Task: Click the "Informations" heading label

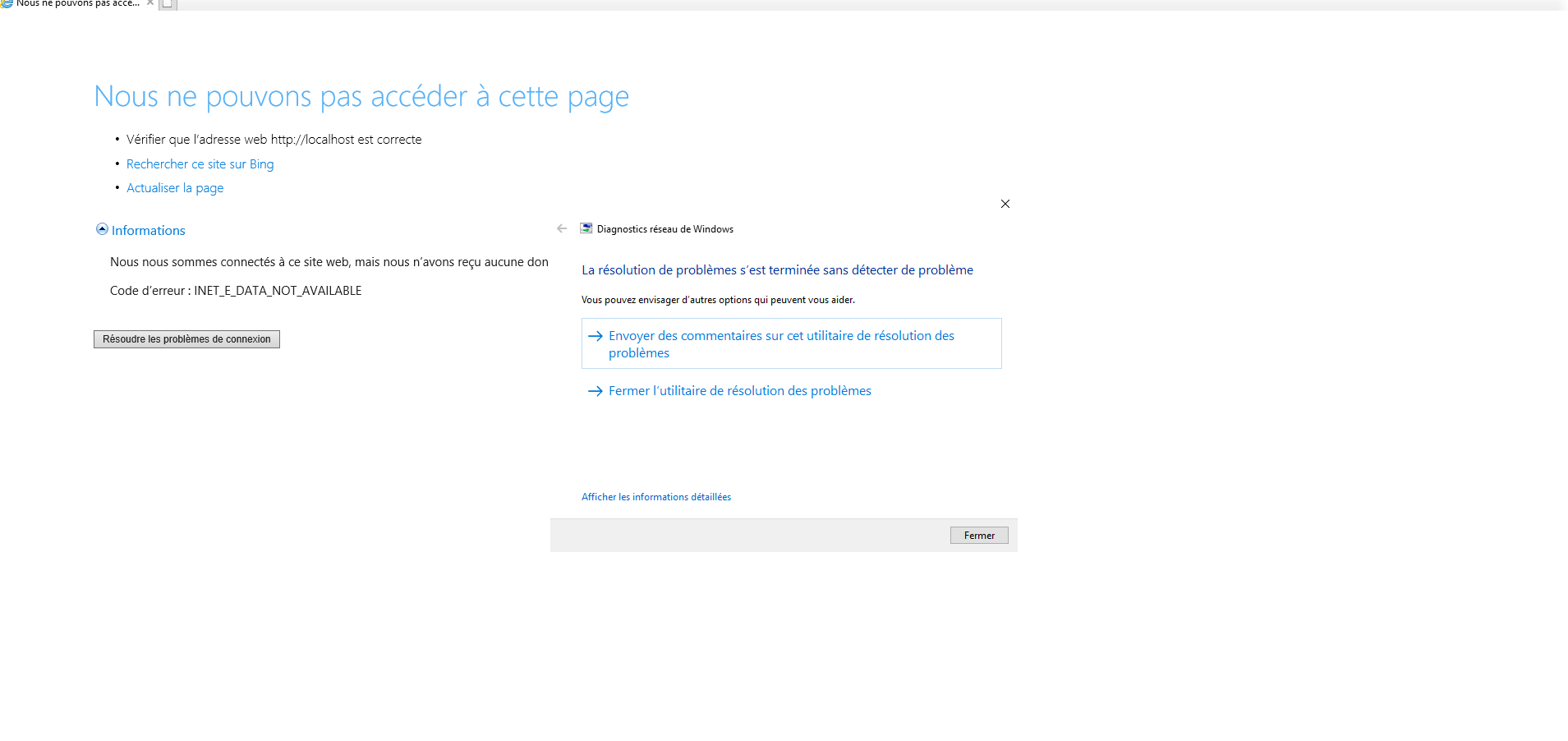Action: (x=148, y=231)
